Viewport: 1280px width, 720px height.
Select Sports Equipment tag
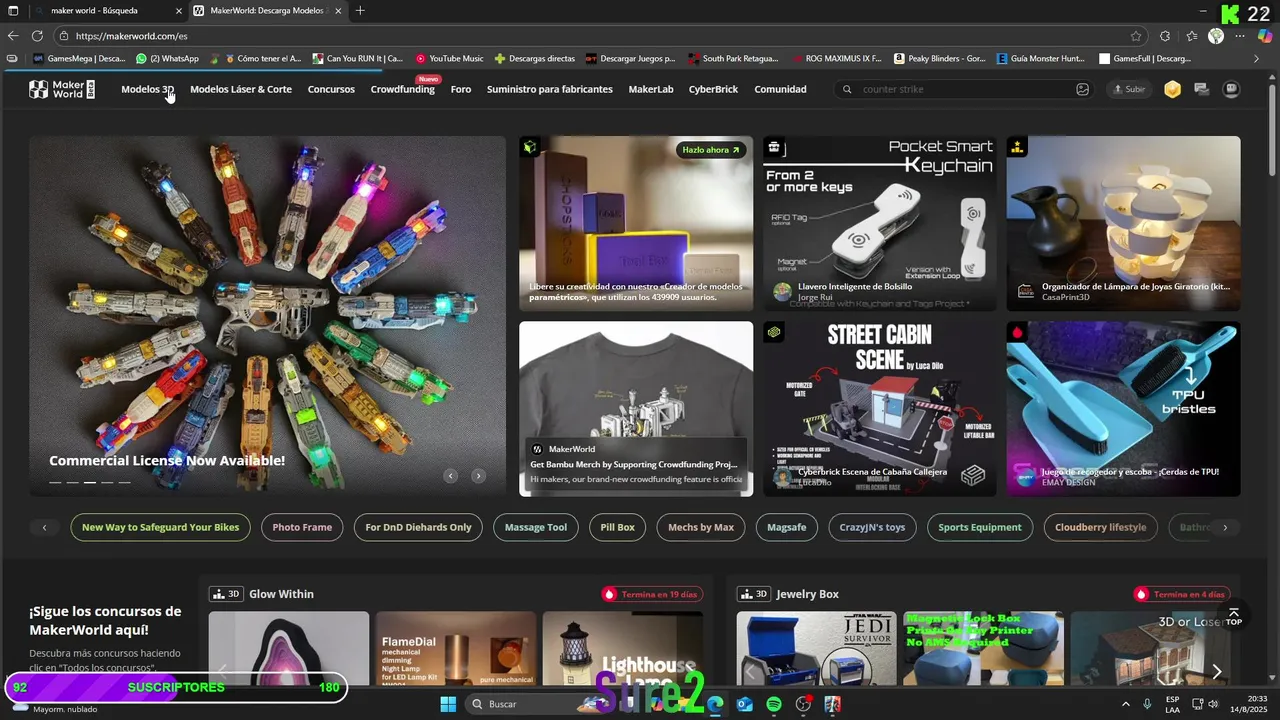(x=980, y=527)
